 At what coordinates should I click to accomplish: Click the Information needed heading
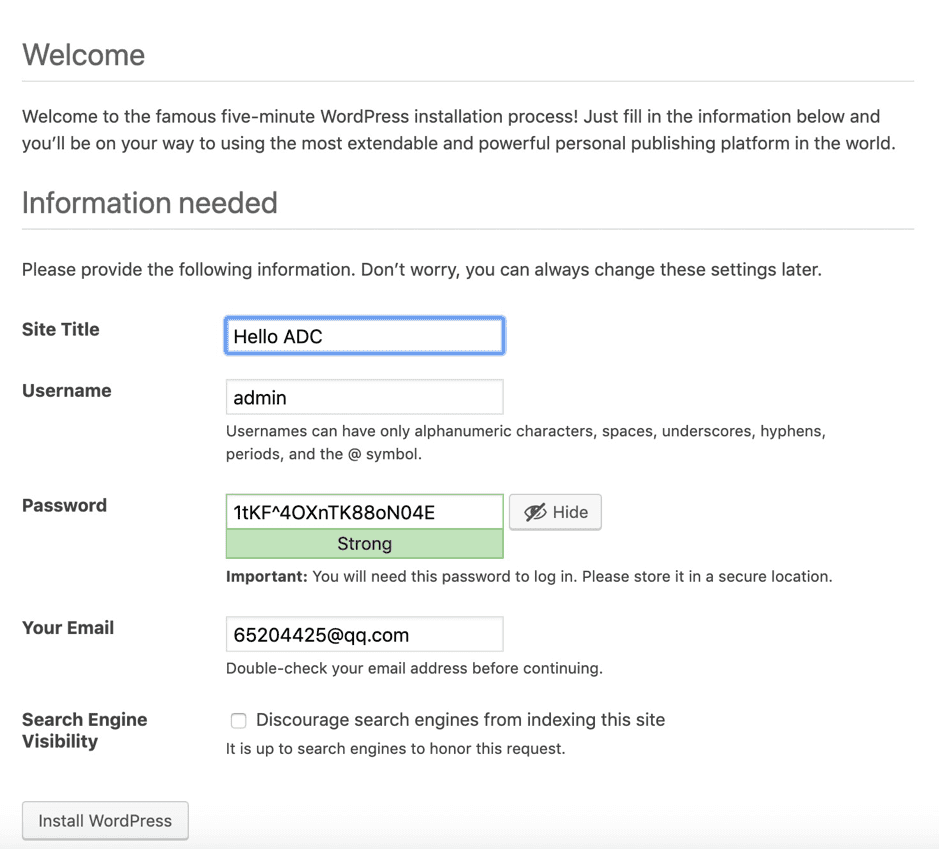(x=150, y=203)
